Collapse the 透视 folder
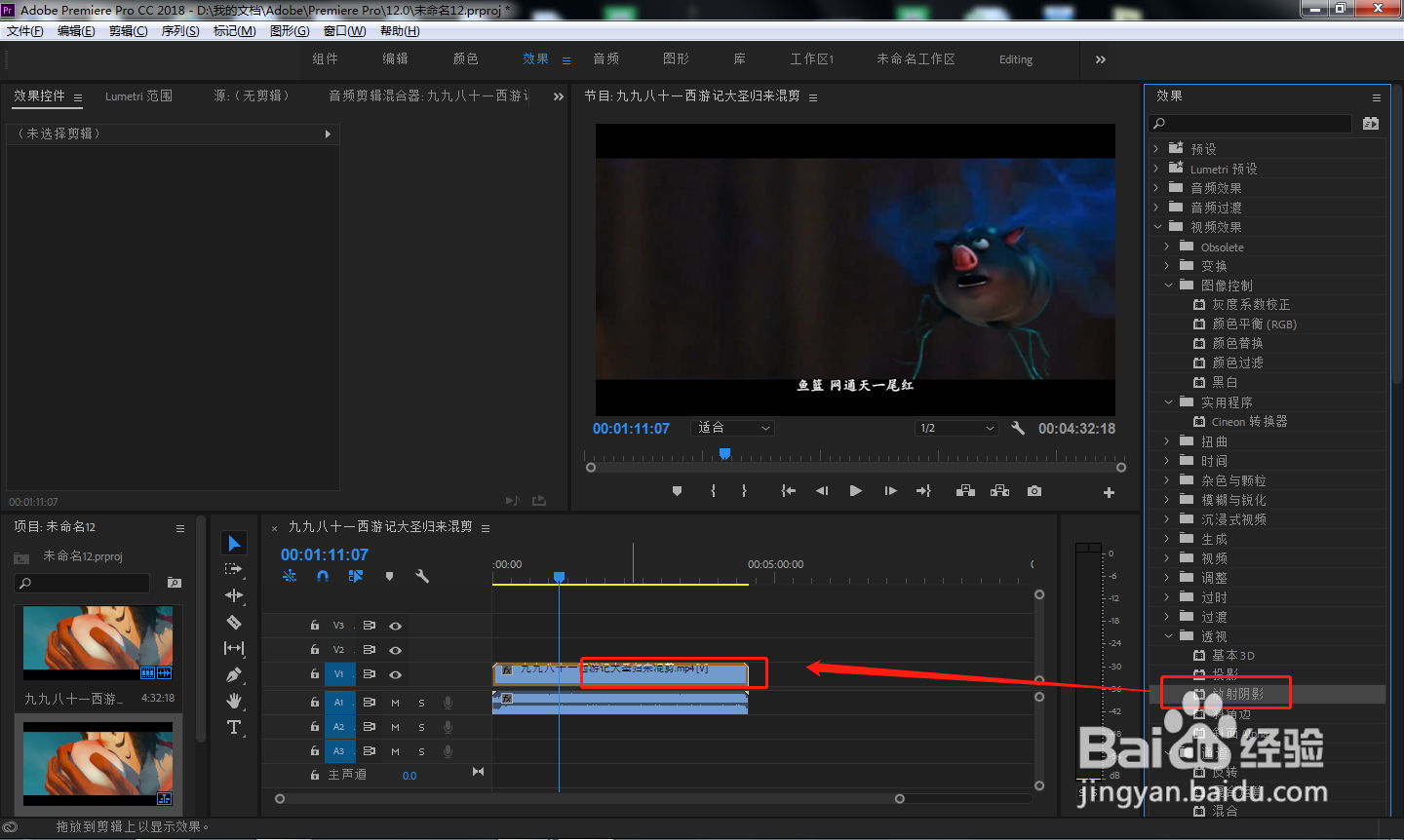The width and height of the screenshot is (1404, 840). 1168,636
